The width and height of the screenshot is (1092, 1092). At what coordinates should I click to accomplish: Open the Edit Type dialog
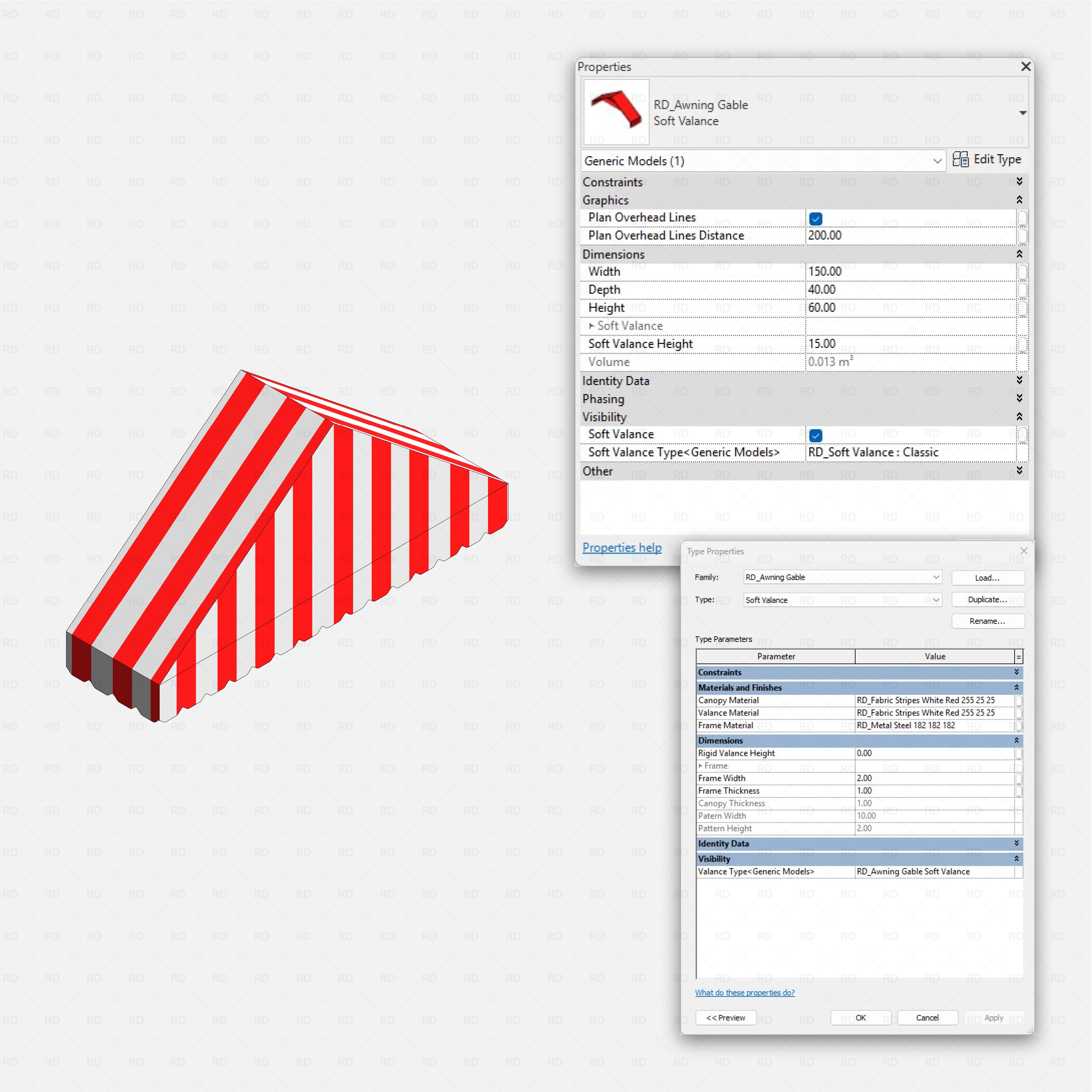pyautogui.click(x=987, y=159)
